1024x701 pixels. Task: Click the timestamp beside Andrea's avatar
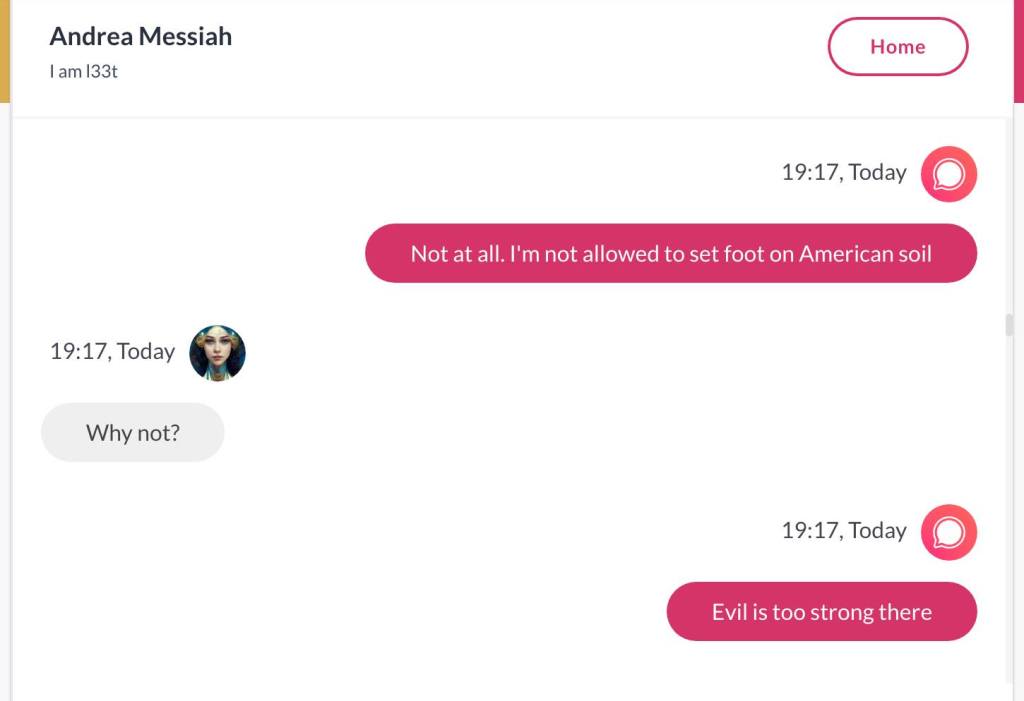[x=112, y=352]
